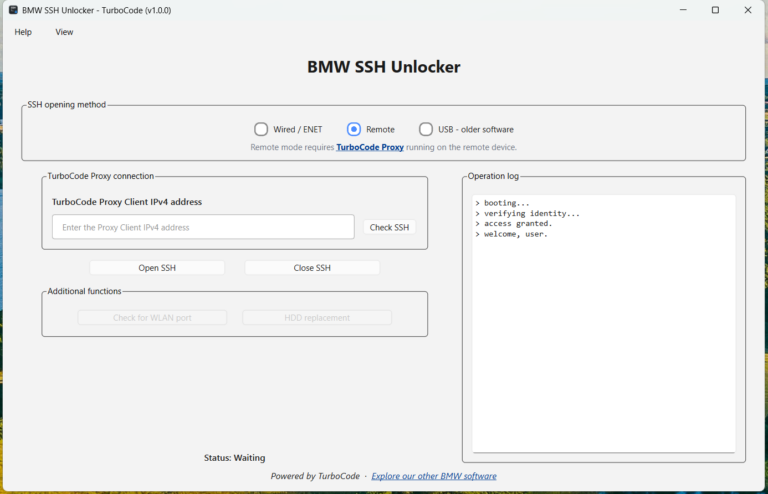
Task: Click the Close SSH button
Action: click(312, 268)
